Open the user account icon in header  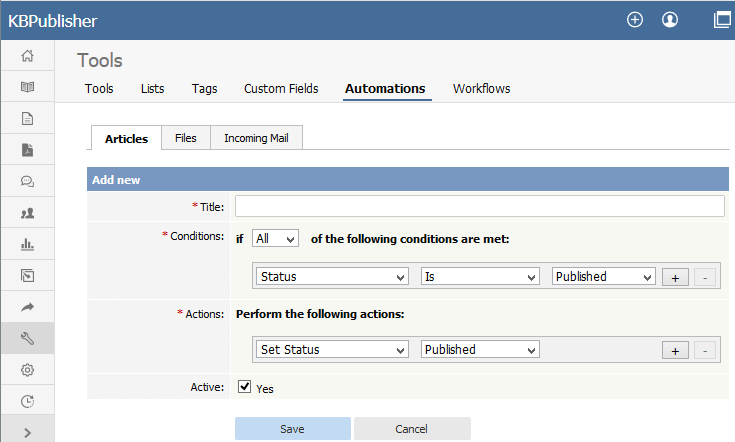670,20
